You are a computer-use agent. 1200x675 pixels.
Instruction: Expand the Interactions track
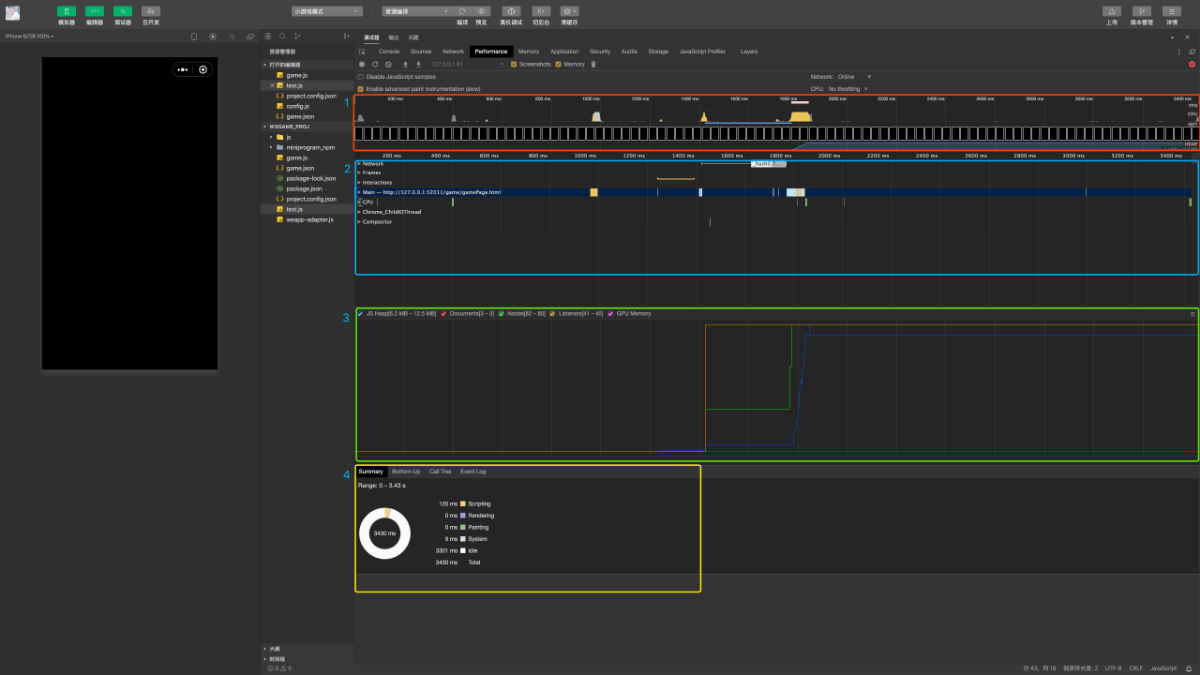[359, 182]
